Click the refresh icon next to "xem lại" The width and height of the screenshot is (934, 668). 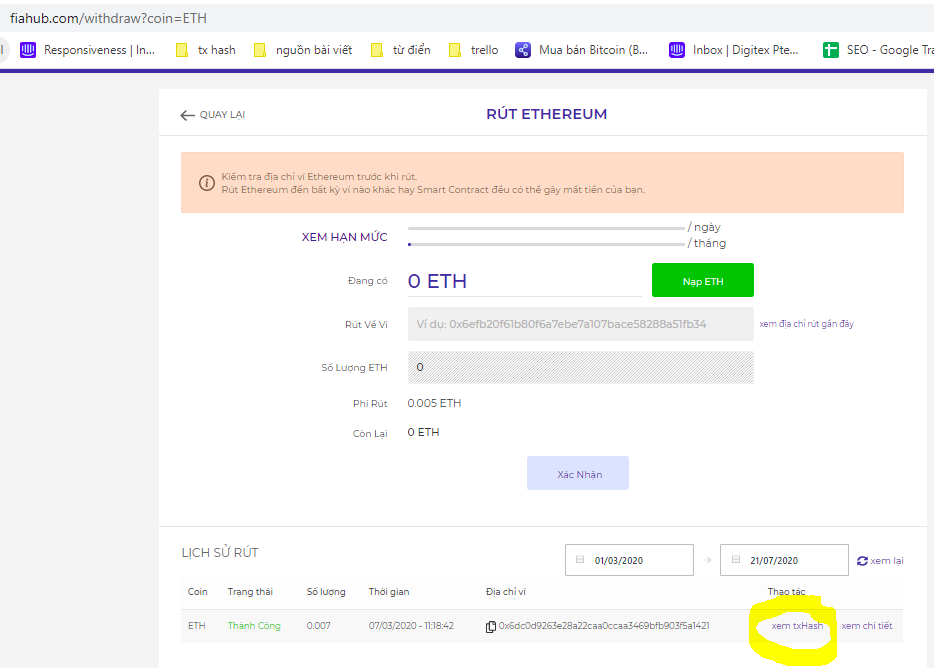tap(861, 560)
